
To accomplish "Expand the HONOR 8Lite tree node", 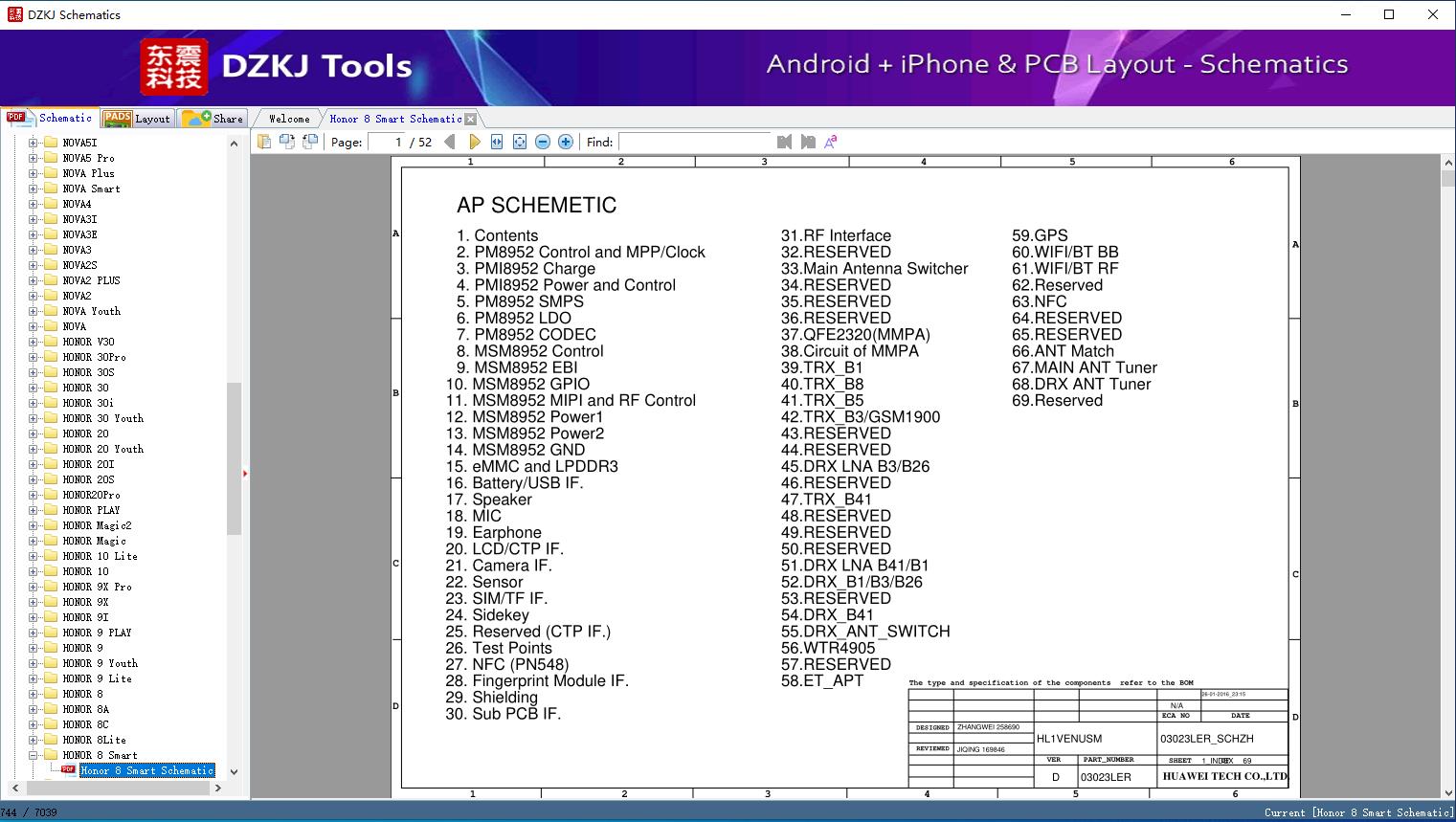I will click(x=34, y=740).
